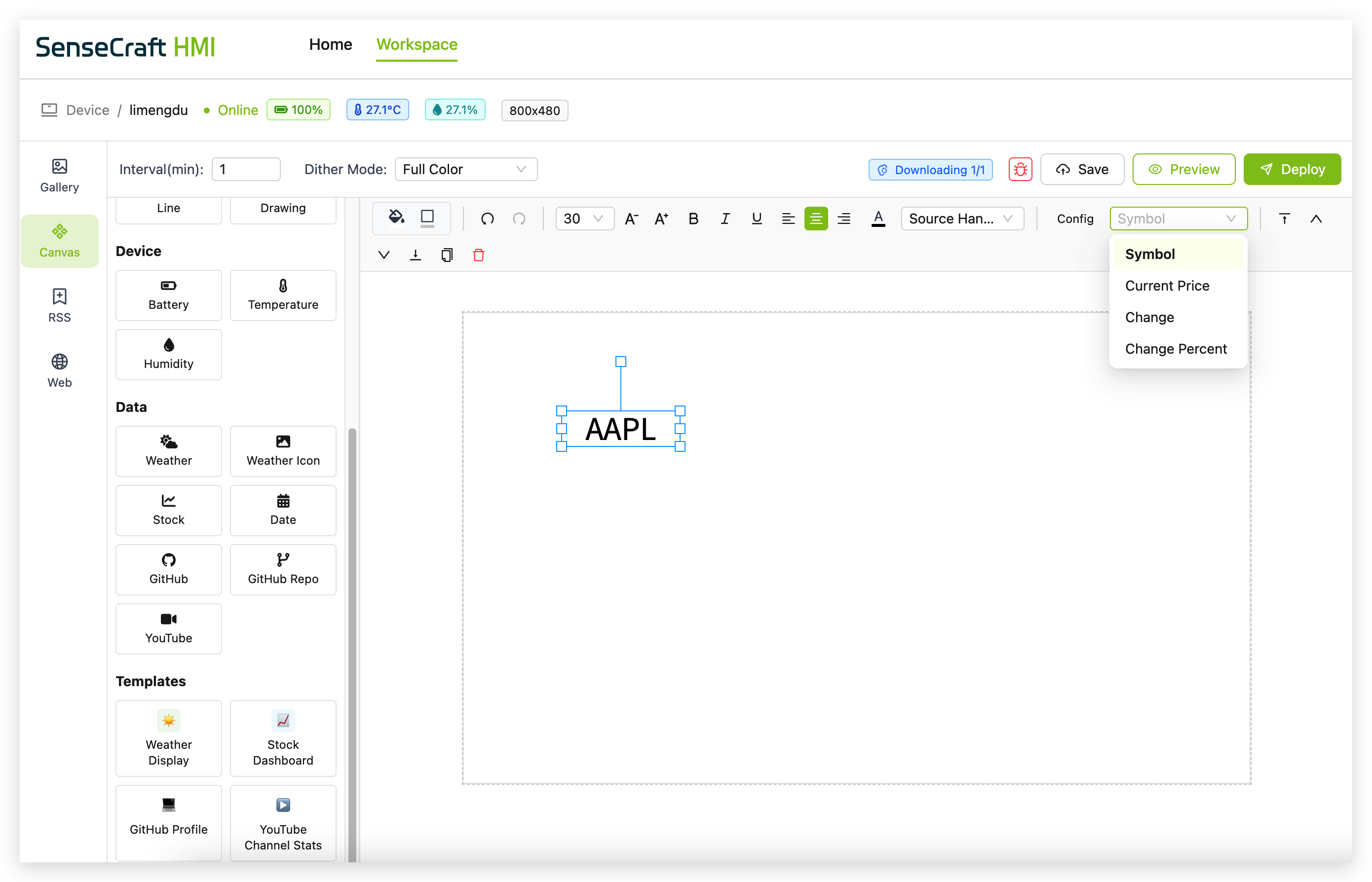Apply the Stock Dashboard template
The height and width of the screenshot is (882, 1372).
(x=283, y=738)
